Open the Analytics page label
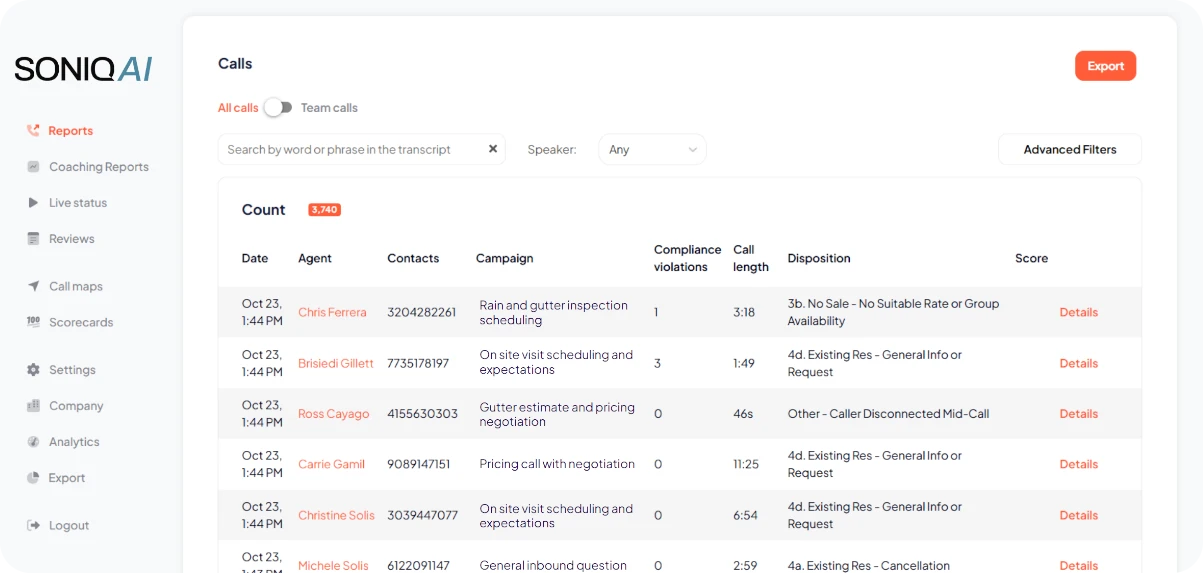 coord(74,441)
